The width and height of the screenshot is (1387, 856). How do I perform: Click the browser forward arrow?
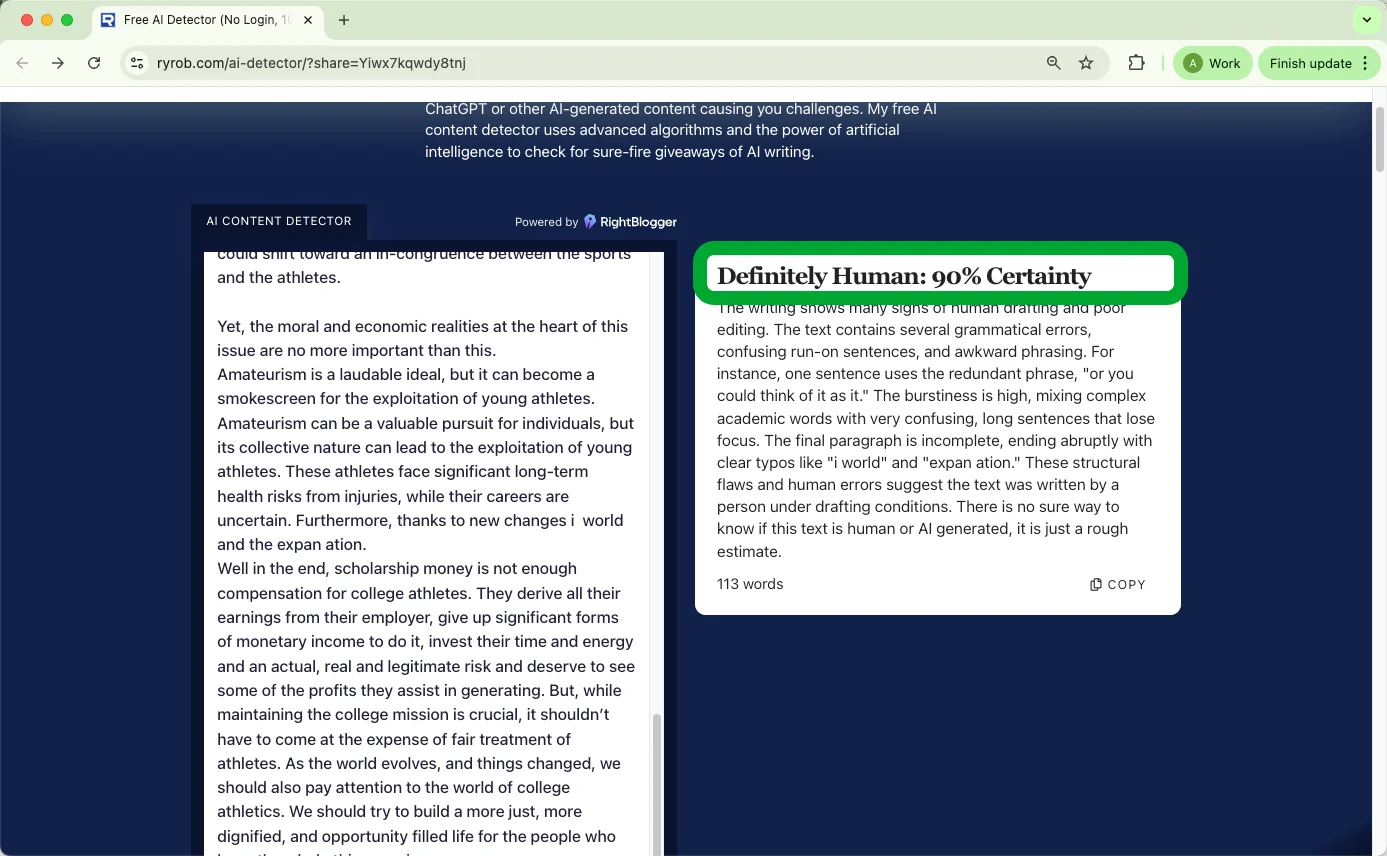tap(58, 63)
